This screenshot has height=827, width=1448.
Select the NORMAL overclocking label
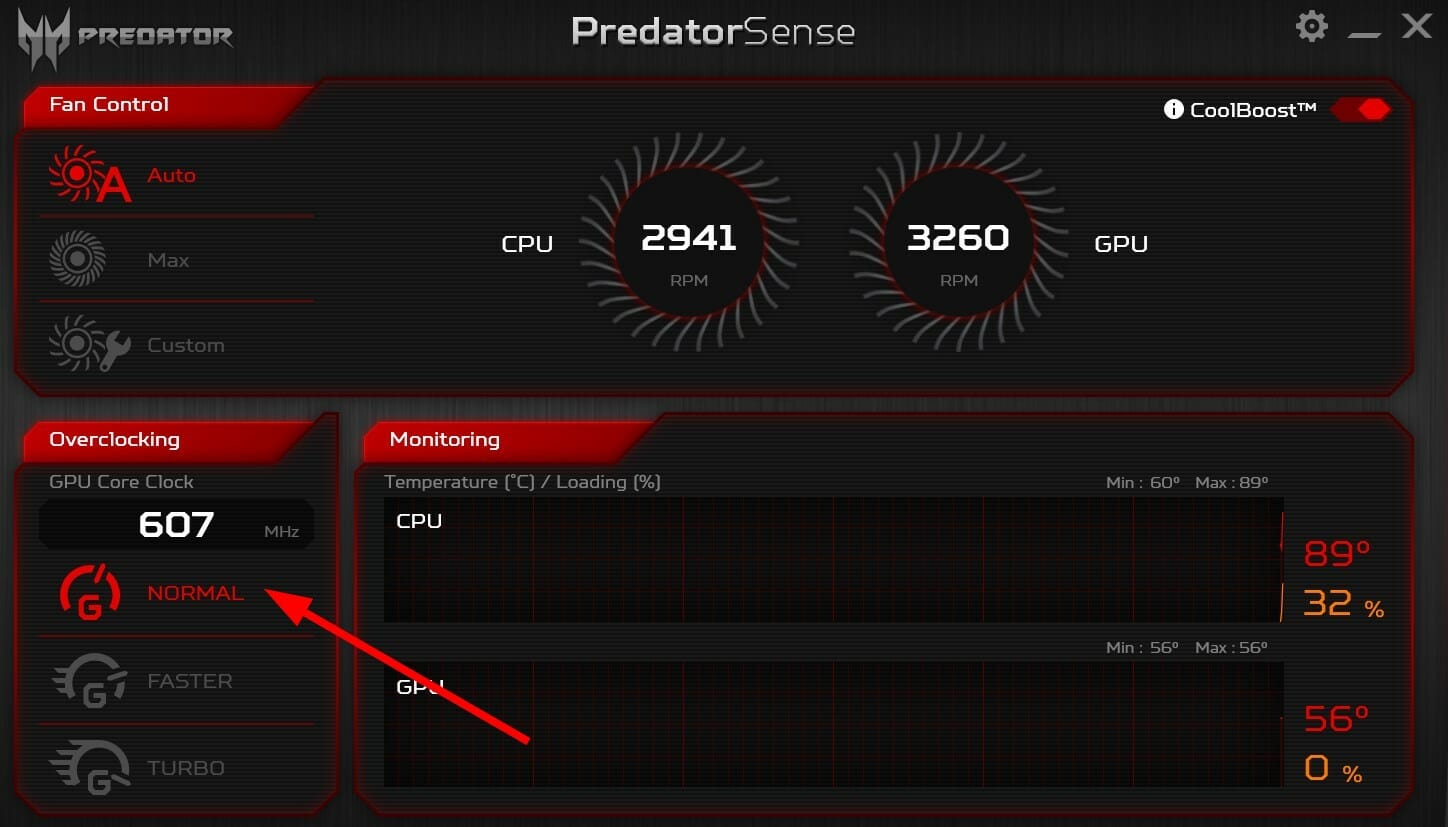click(195, 593)
